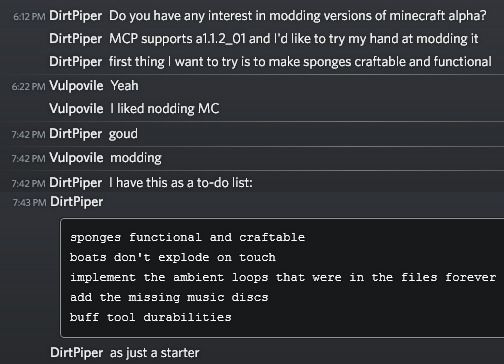504x364 pixels.
Task: Click the 'I liked nodding MC' message
Action: click(165, 109)
